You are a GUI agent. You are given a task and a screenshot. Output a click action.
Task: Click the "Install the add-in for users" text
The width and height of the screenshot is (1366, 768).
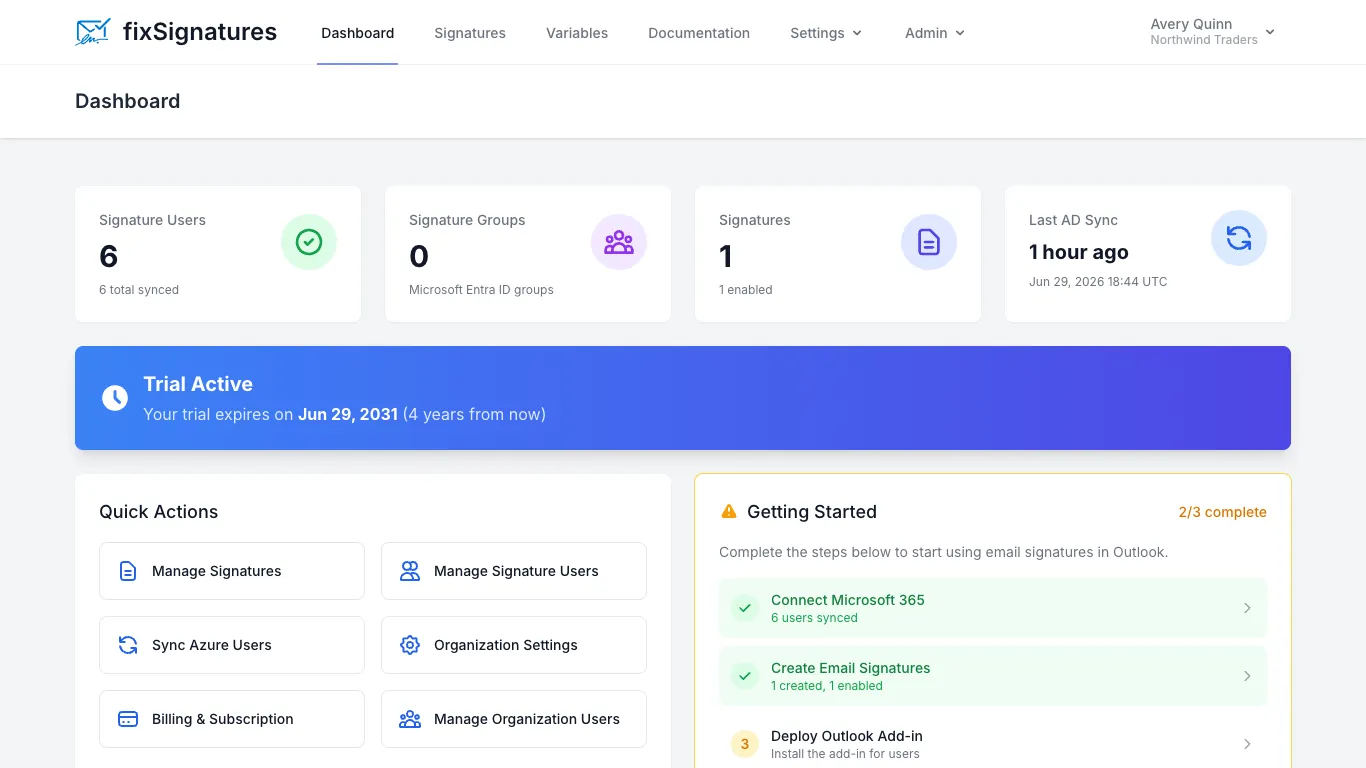(x=845, y=754)
